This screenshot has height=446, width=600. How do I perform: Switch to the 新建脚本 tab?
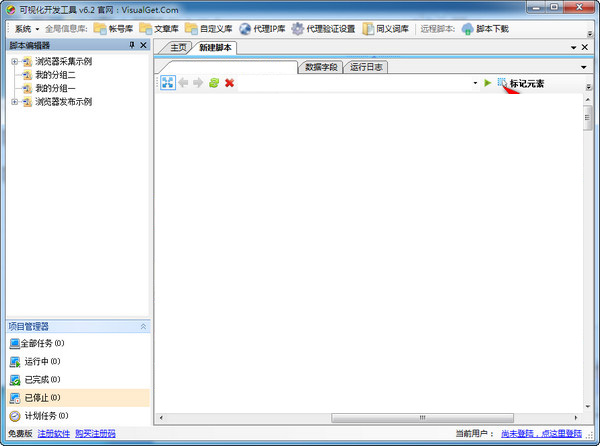[x=215, y=47]
